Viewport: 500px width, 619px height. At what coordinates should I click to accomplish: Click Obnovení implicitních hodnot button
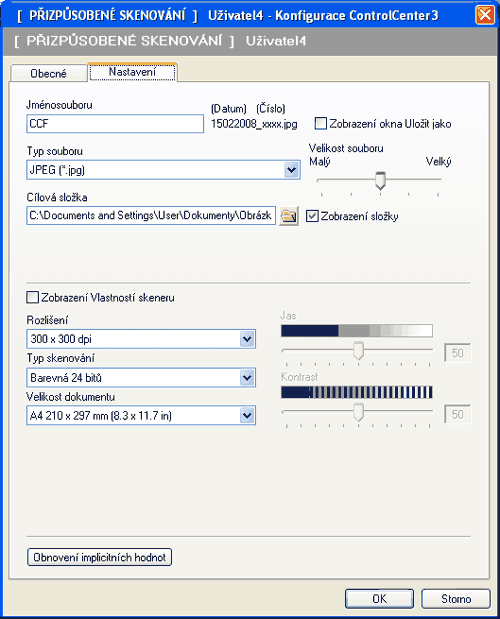99,557
